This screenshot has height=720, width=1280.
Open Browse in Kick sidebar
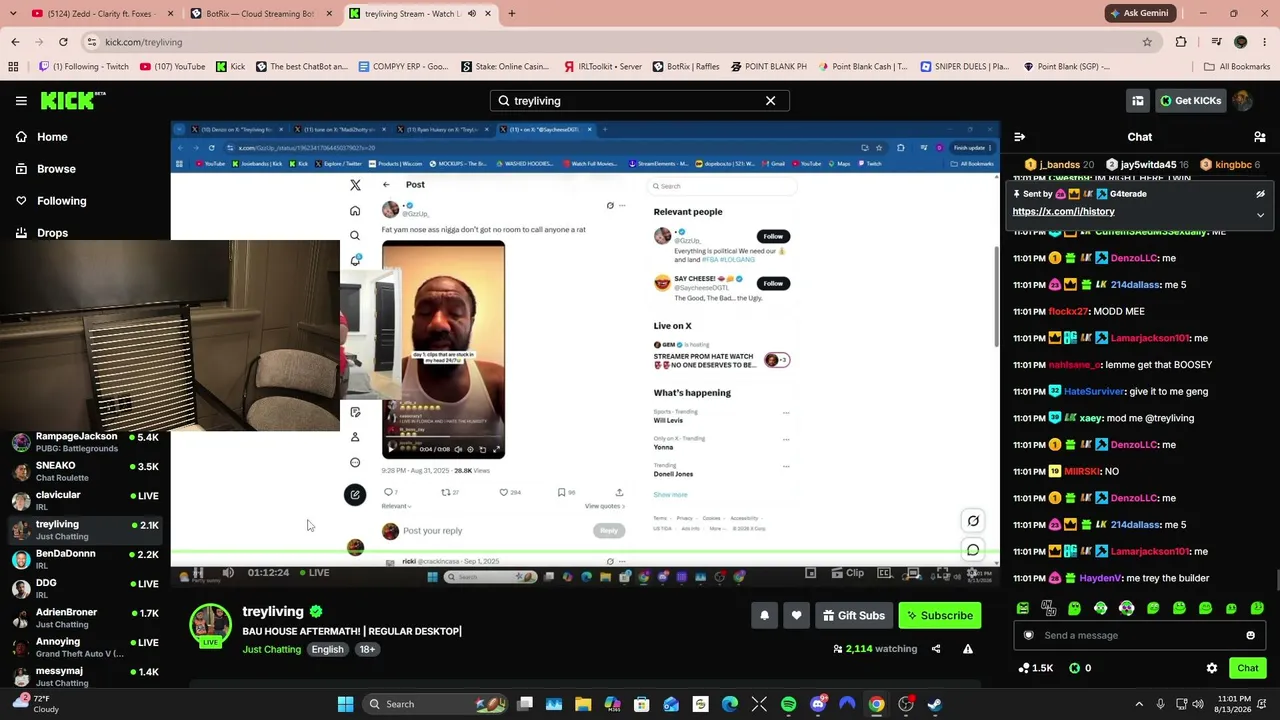click(x=45, y=169)
